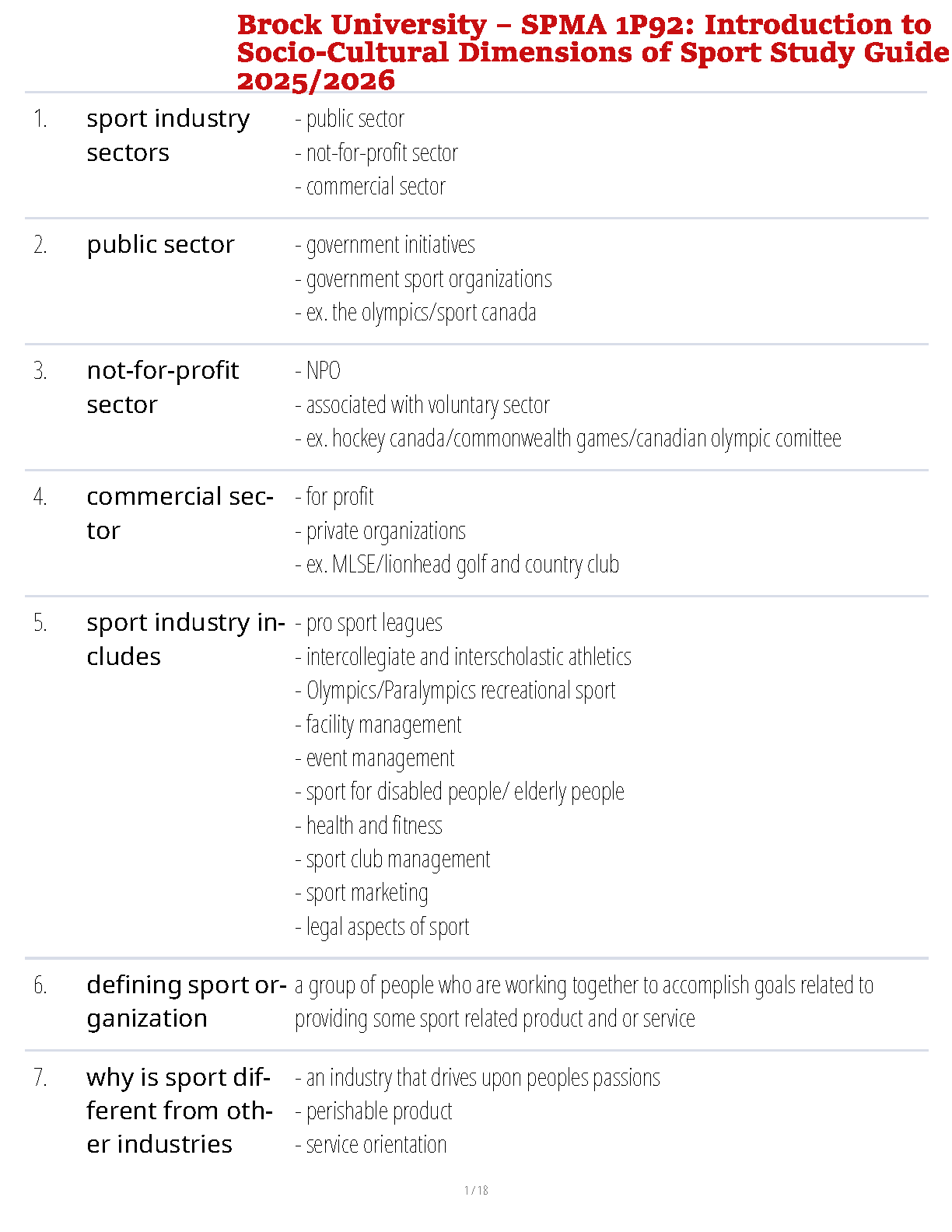Select the term "defining sport organization"
The image size is (952, 1232).
(187, 1001)
